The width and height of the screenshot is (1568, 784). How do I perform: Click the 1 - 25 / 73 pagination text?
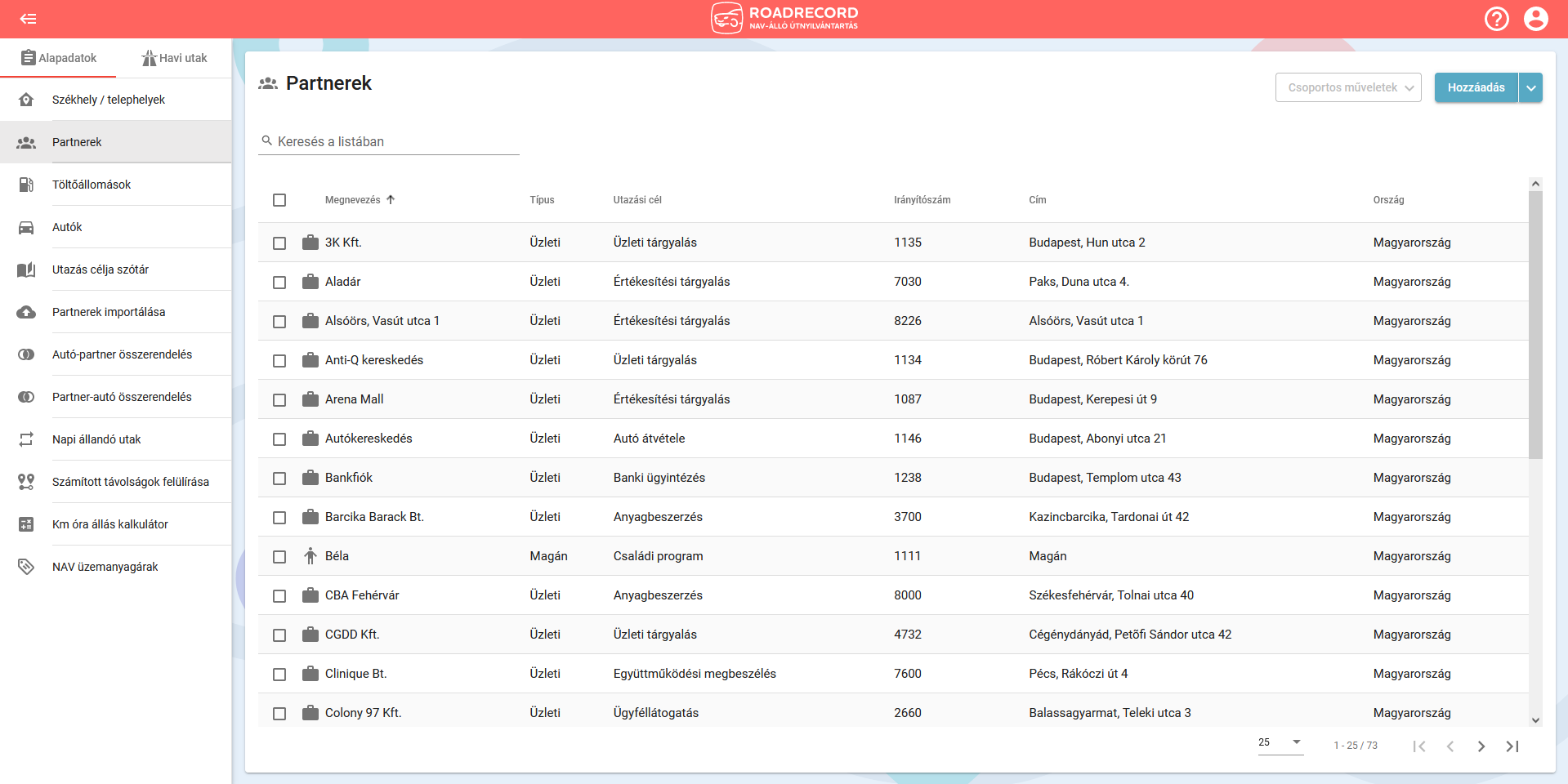tap(1356, 746)
